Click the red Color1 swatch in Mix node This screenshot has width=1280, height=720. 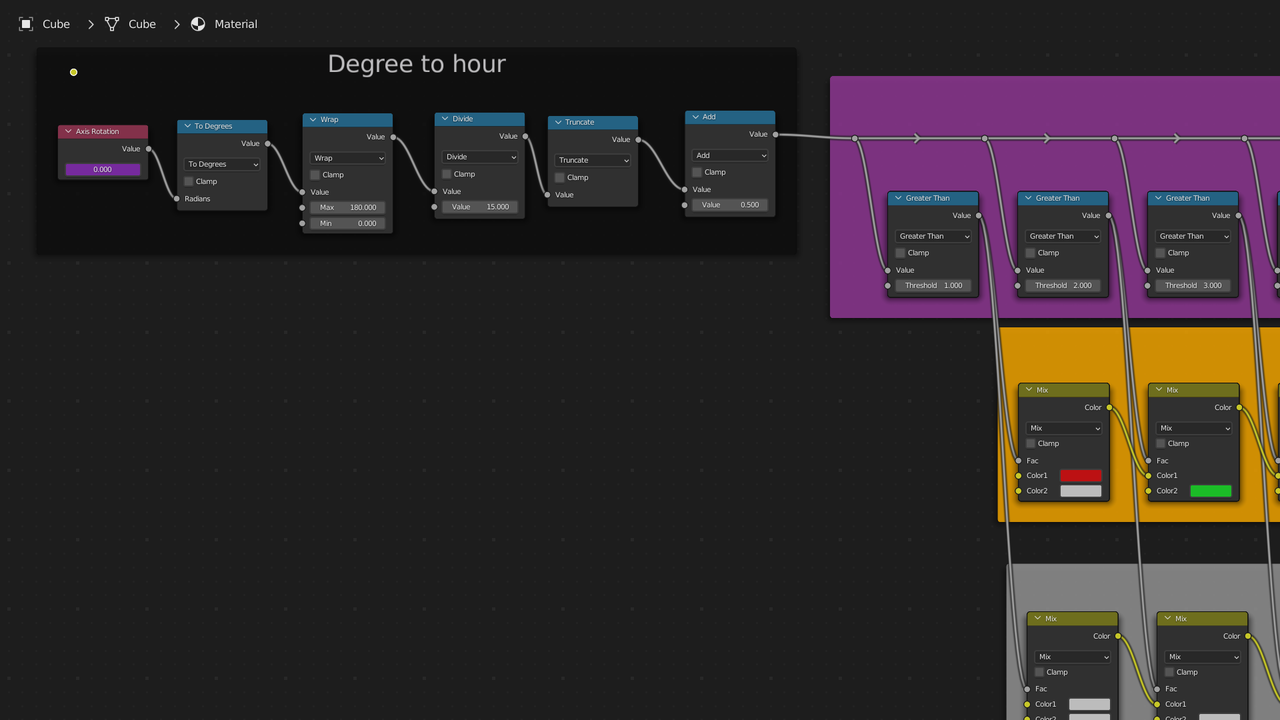tap(1081, 475)
